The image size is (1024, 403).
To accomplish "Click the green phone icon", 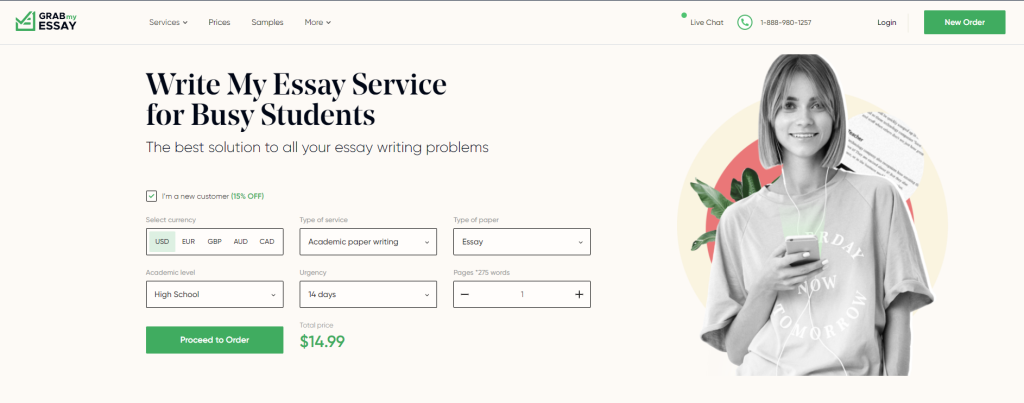I will 744,22.
